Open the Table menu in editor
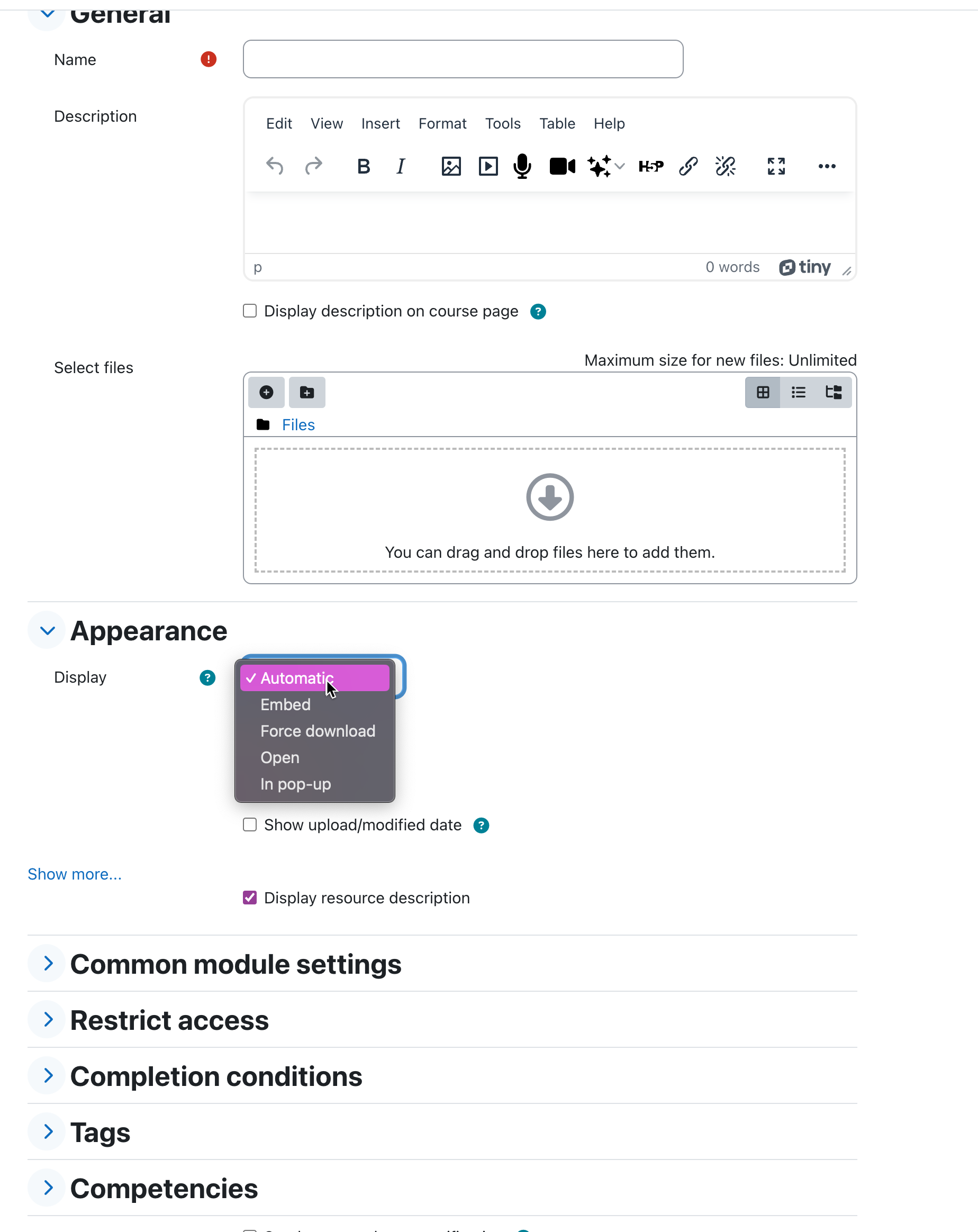 tap(557, 123)
